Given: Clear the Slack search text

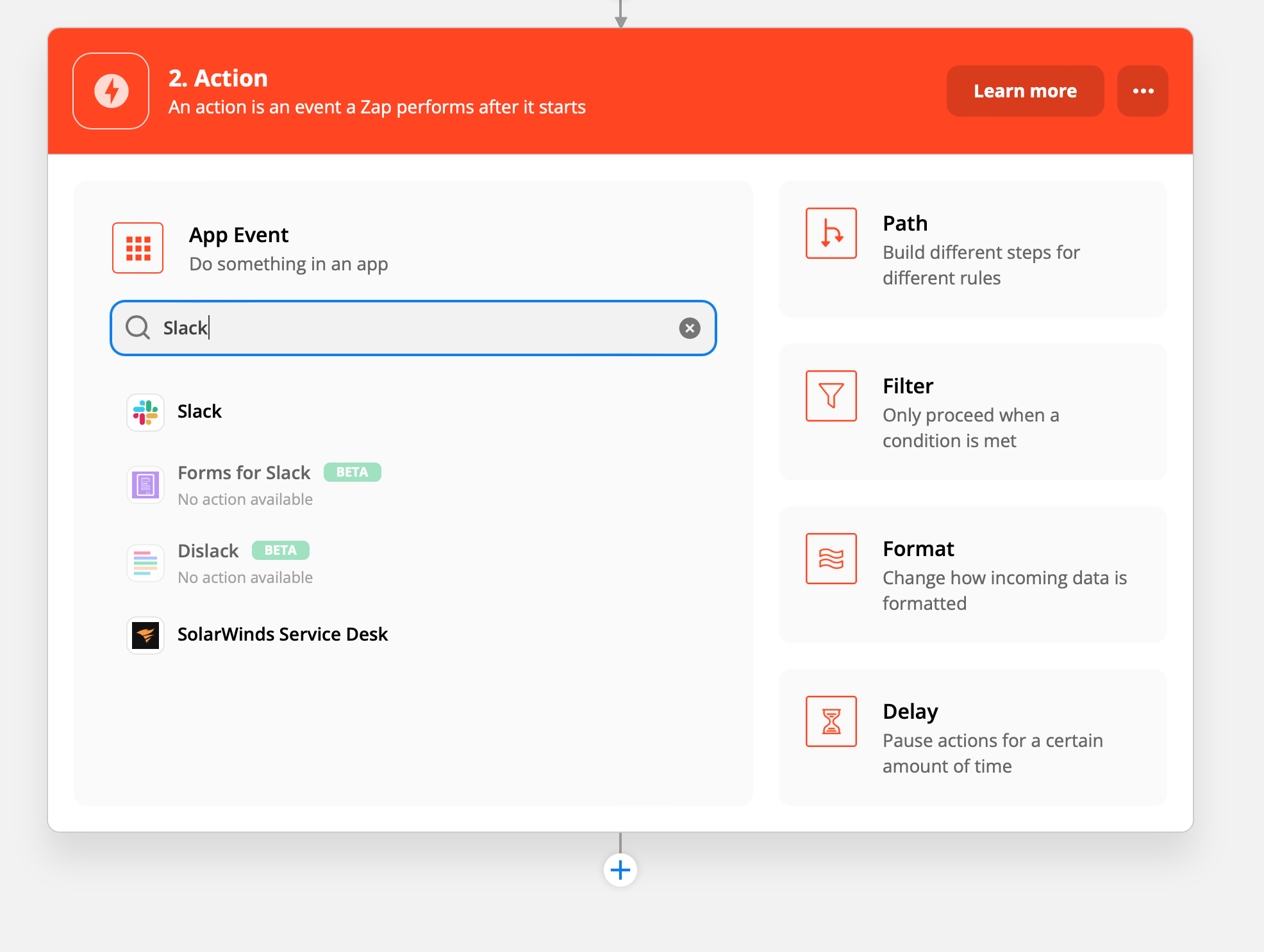Looking at the screenshot, I should pyautogui.click(x=690, y=328).
